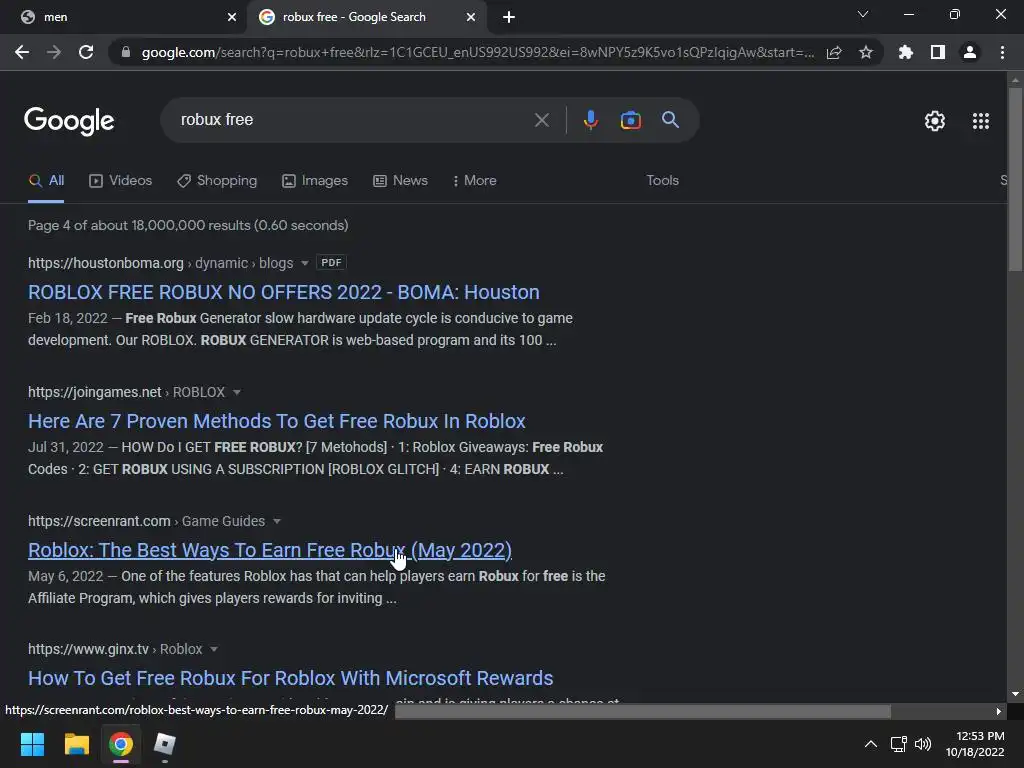Reload the current page
The width and height of the screenshot is (1024, 768).
point(86,52)
